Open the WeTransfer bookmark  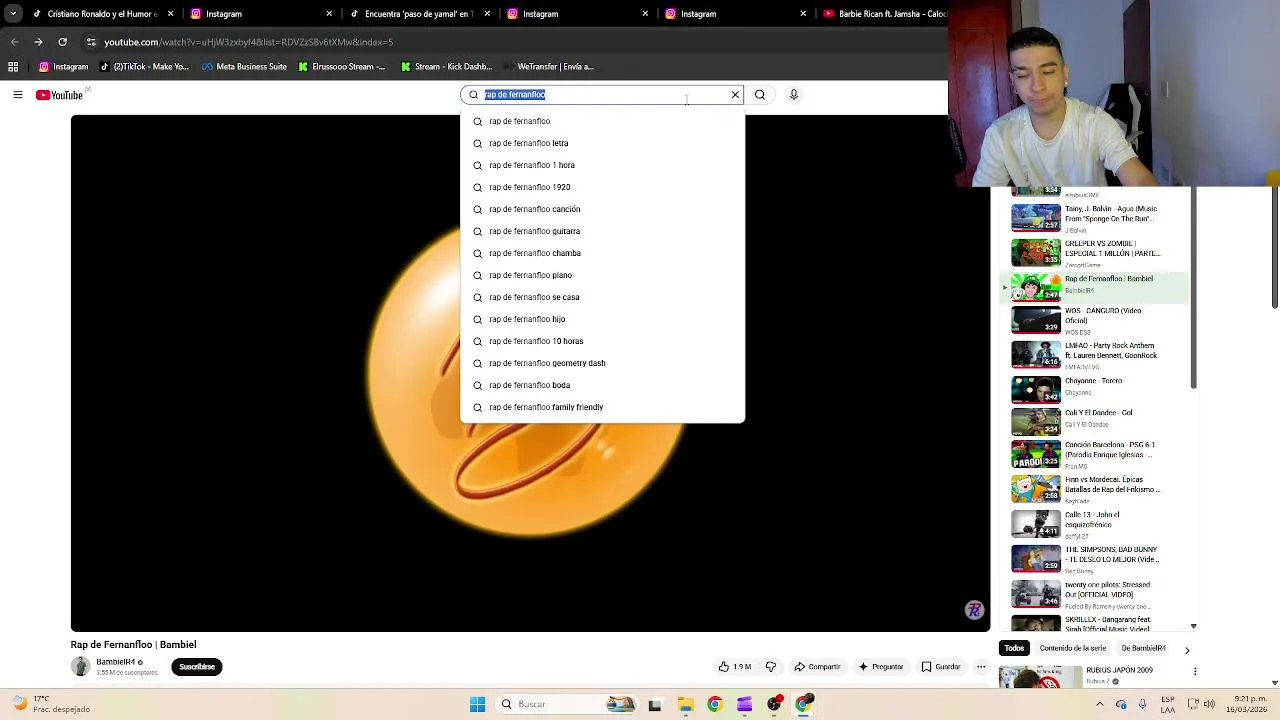549,67
